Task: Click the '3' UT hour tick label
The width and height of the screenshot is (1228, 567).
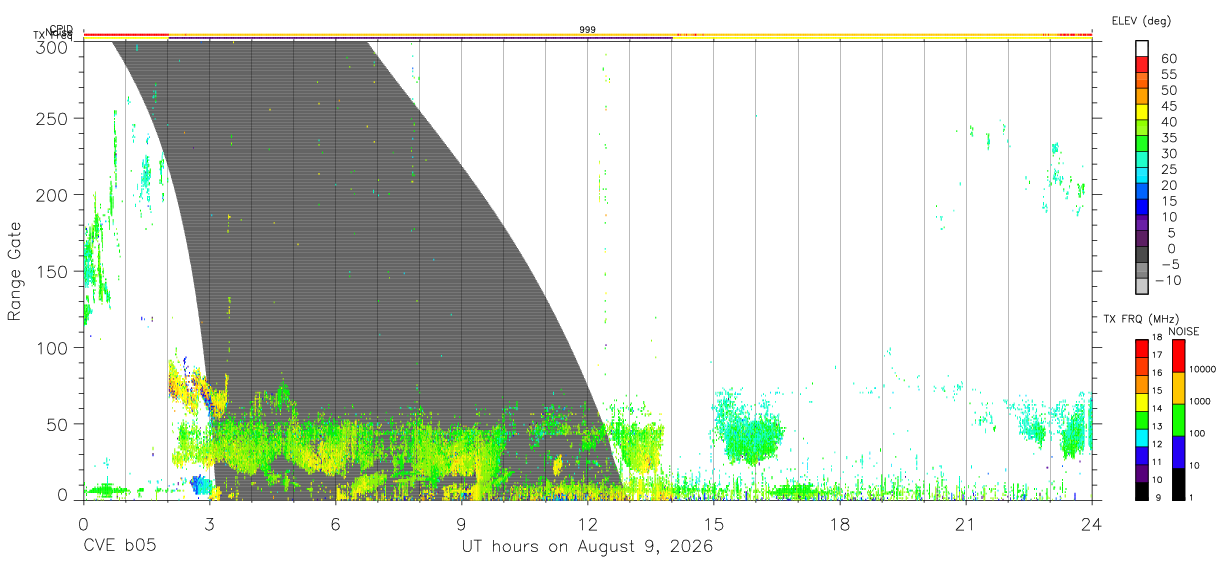Action: click(x=209, y=523)
